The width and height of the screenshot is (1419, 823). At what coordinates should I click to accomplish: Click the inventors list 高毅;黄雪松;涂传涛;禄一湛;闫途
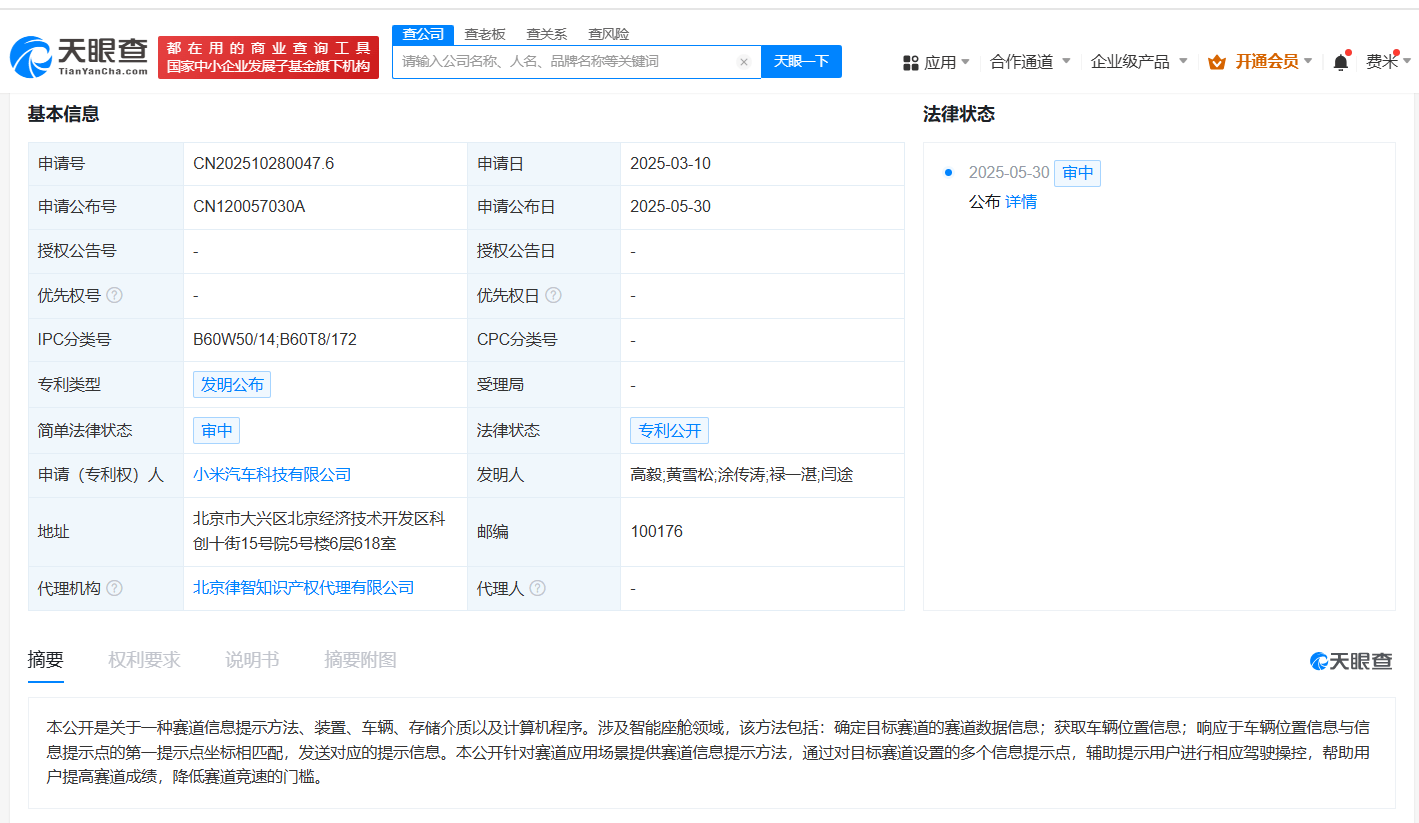point(742,475)
